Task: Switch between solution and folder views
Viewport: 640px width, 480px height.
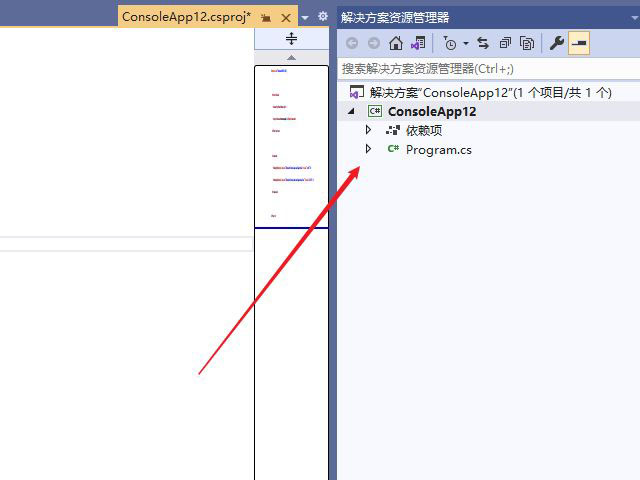Action: (x=418, y=43)
